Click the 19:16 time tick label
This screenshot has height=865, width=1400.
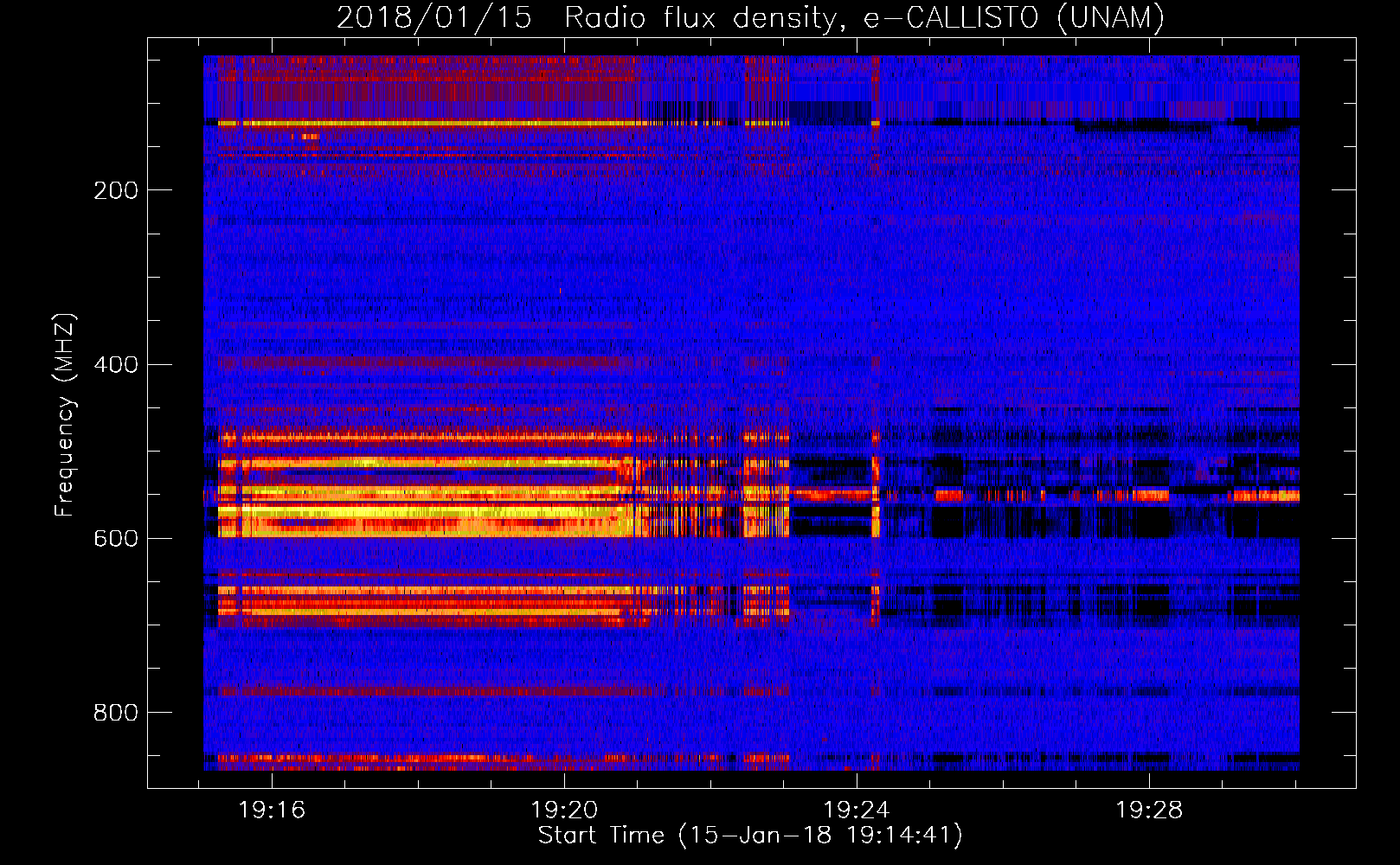[272, 811]
